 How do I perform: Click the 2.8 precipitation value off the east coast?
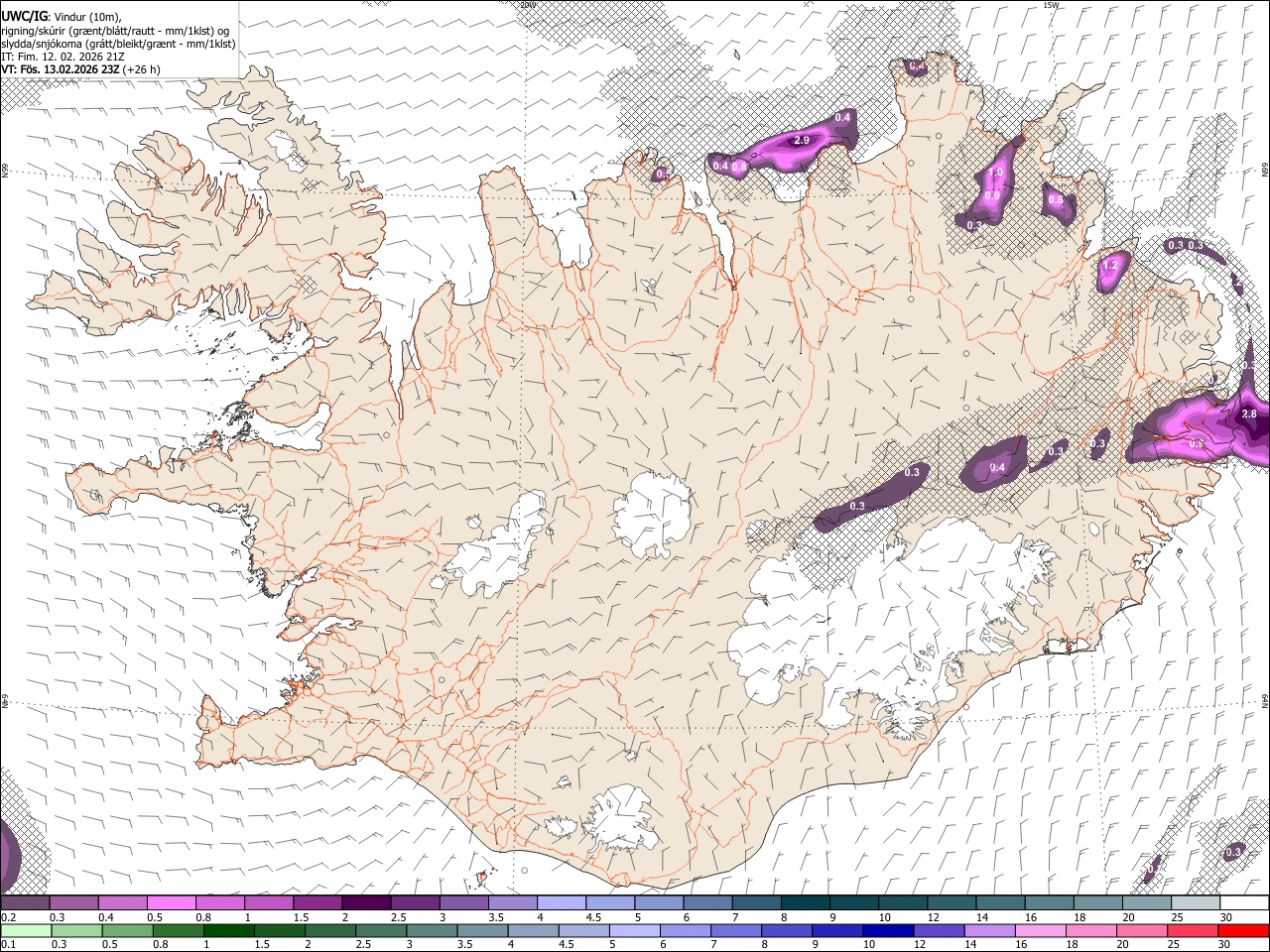1249,414
